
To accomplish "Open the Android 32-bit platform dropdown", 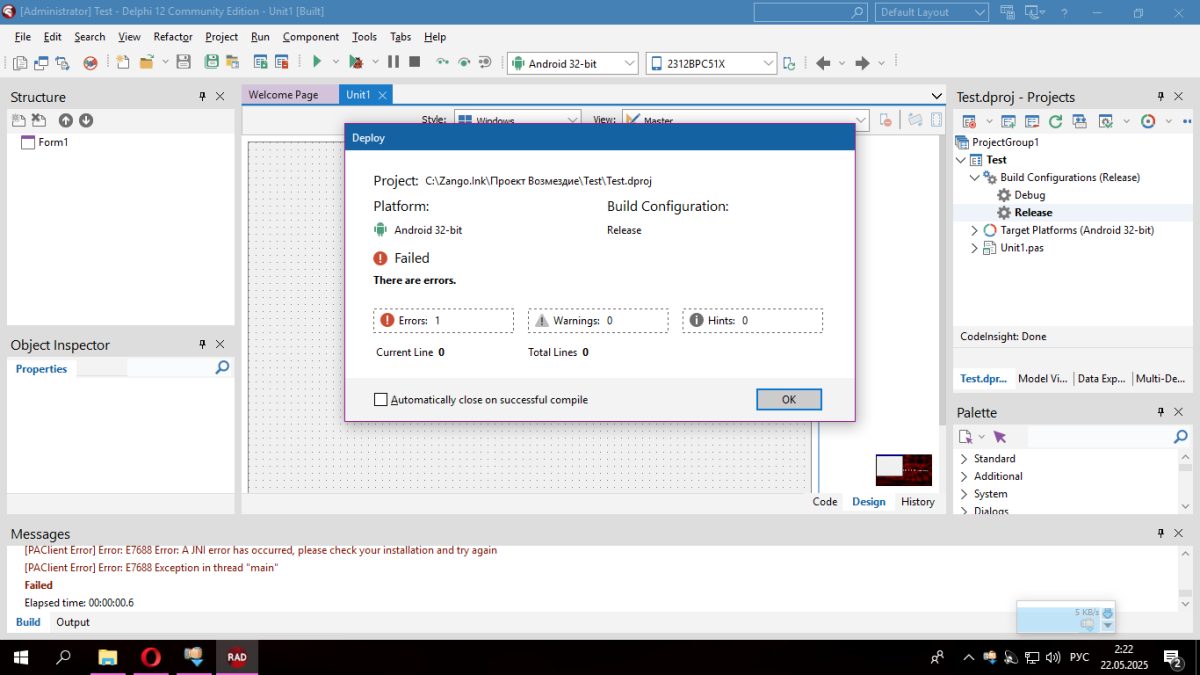I will (630, 63).
